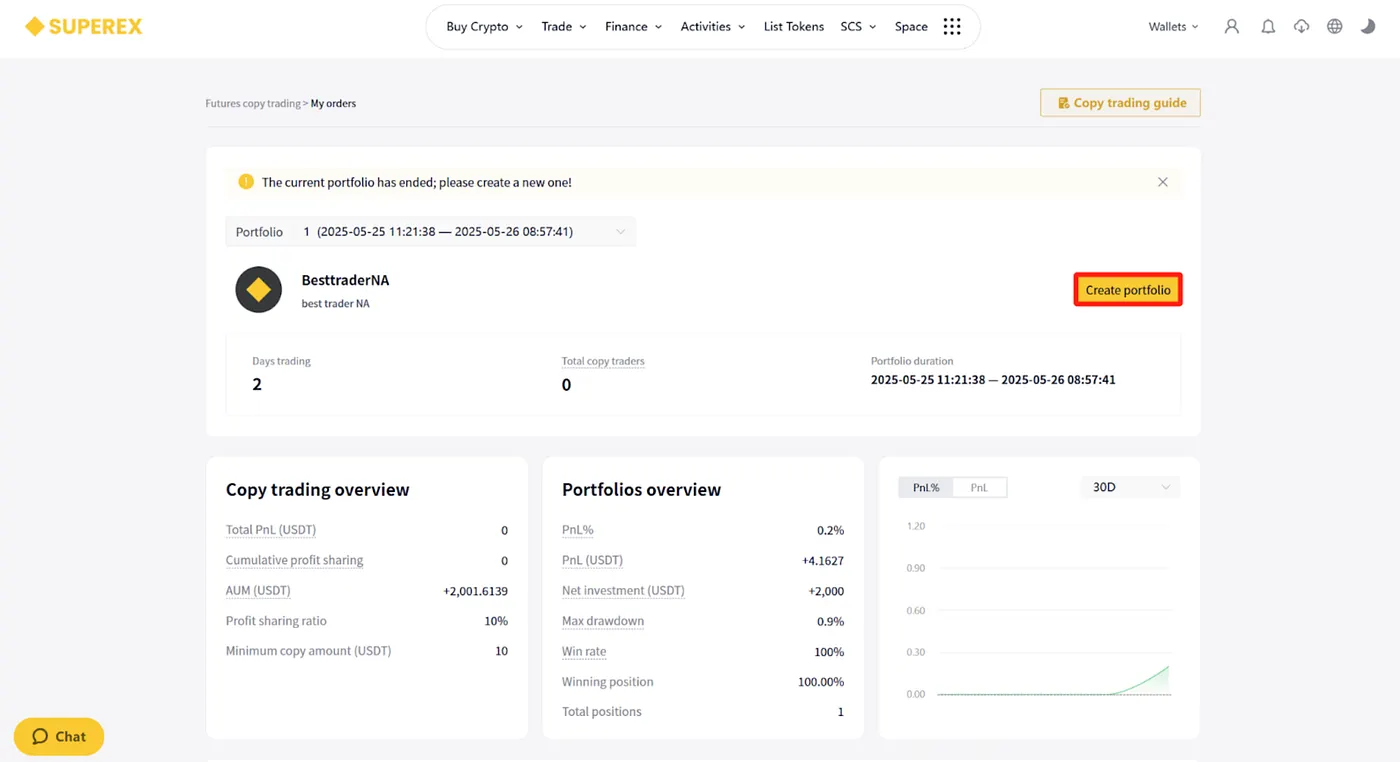Expand the Portfolio date selector
1400x762 pixels.
pos(431,232)
